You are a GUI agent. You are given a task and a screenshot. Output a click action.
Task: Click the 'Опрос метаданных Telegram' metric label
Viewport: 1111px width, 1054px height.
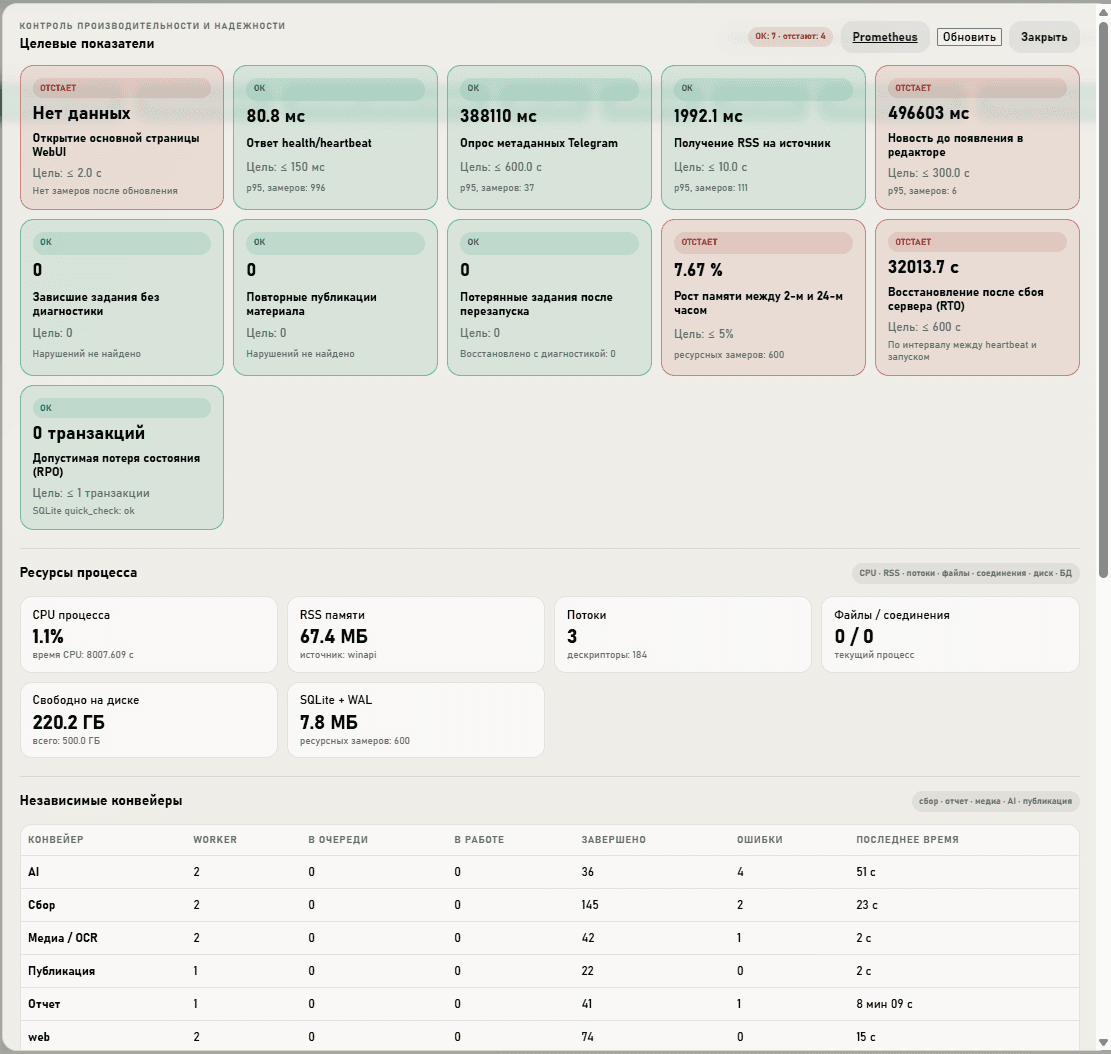538,142
